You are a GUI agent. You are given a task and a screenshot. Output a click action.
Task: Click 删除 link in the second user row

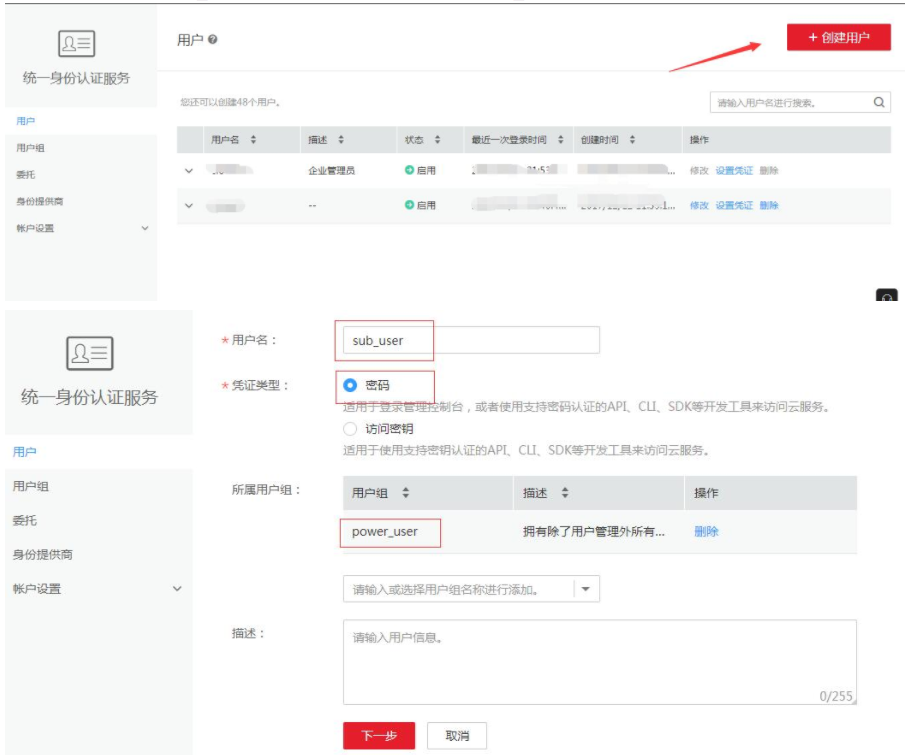[x=769, y=205]
